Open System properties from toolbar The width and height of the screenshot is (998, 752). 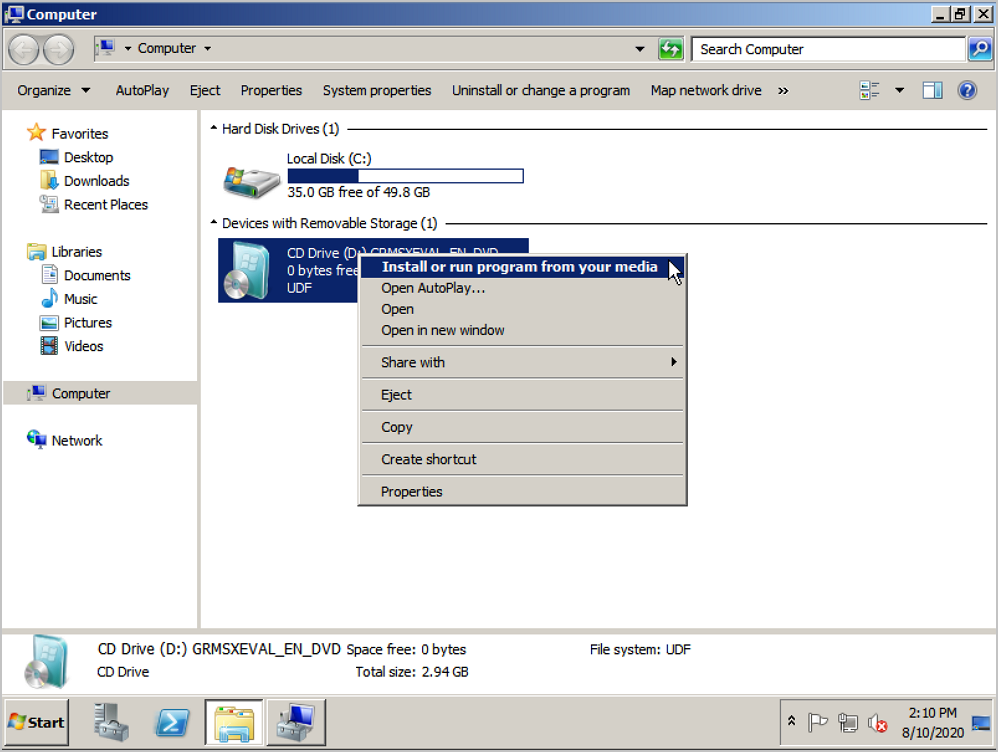click(x=377, y=90)
